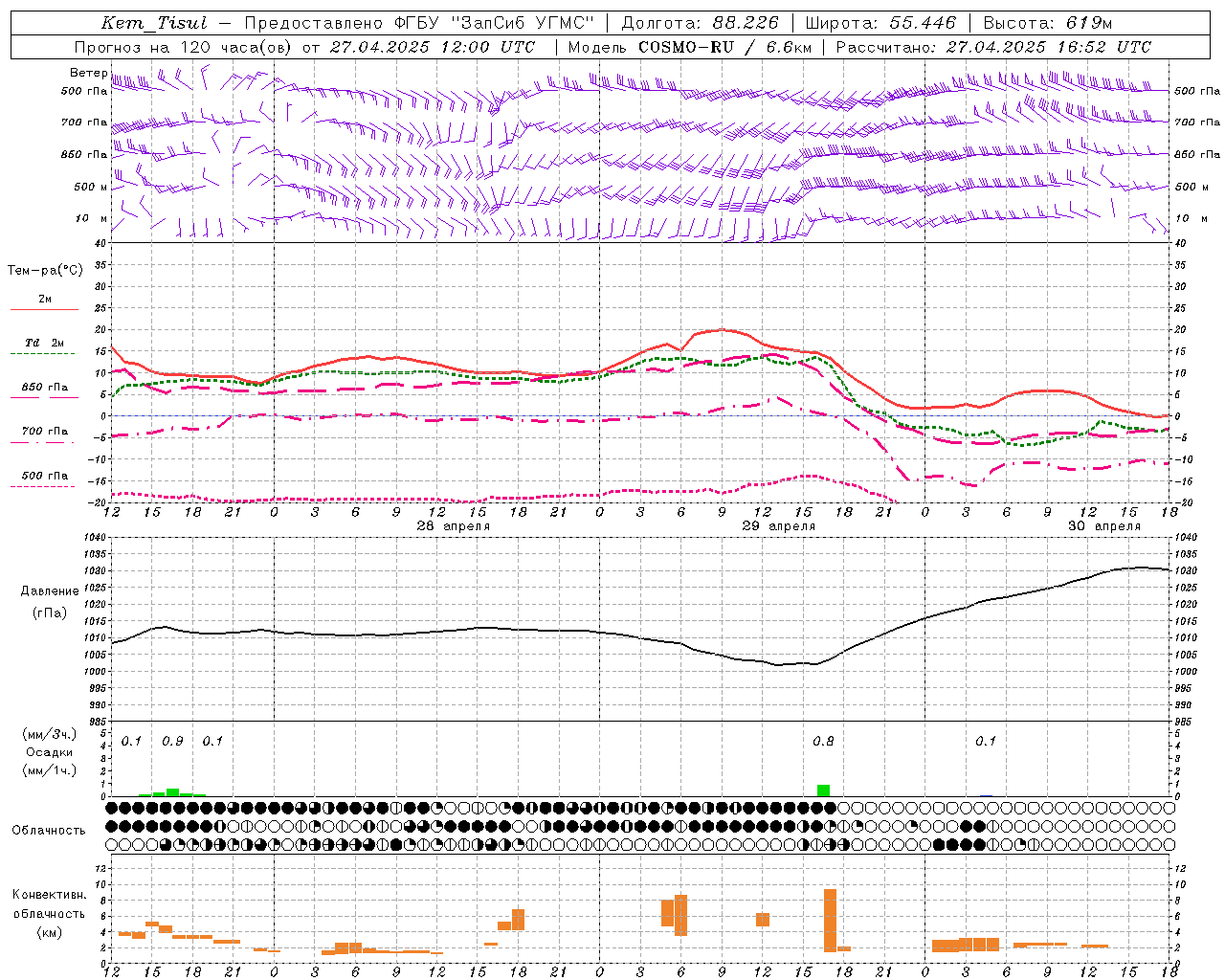Click the 28 апреля date label
Image resolution: width=1225 pixels, height=980 pixels.
tap(453, 526)
